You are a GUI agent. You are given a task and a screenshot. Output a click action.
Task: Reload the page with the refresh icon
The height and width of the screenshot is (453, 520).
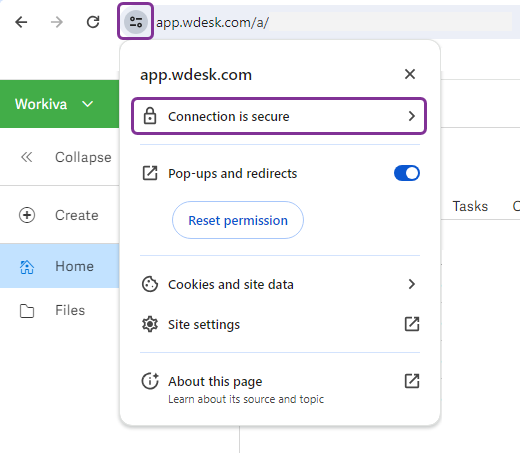(x=93, y=22)
